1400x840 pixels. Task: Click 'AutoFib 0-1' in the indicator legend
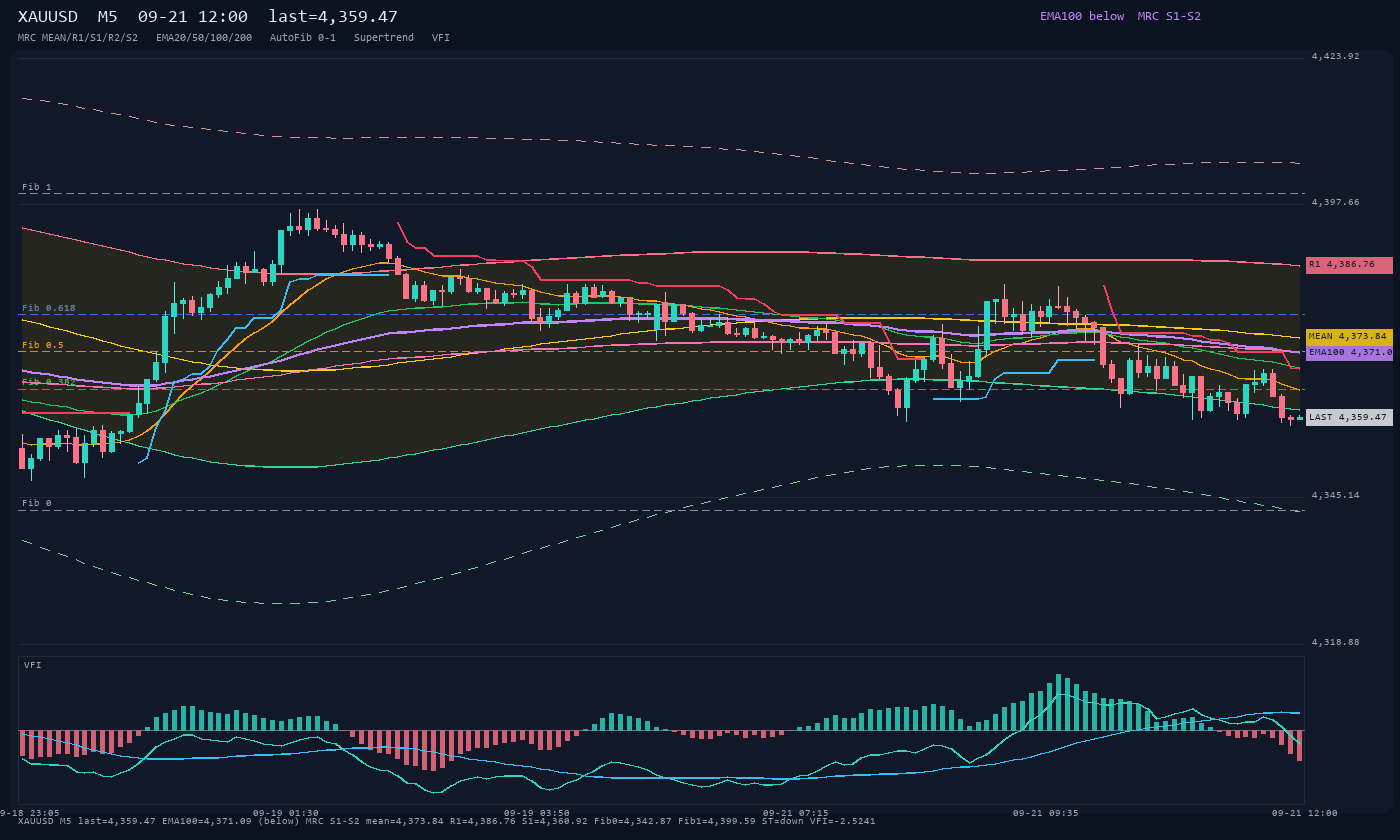(x=303, y=38)
